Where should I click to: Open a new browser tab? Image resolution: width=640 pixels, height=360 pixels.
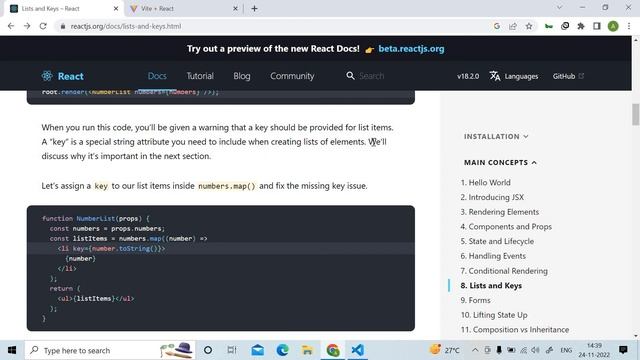tap(254, 8)
